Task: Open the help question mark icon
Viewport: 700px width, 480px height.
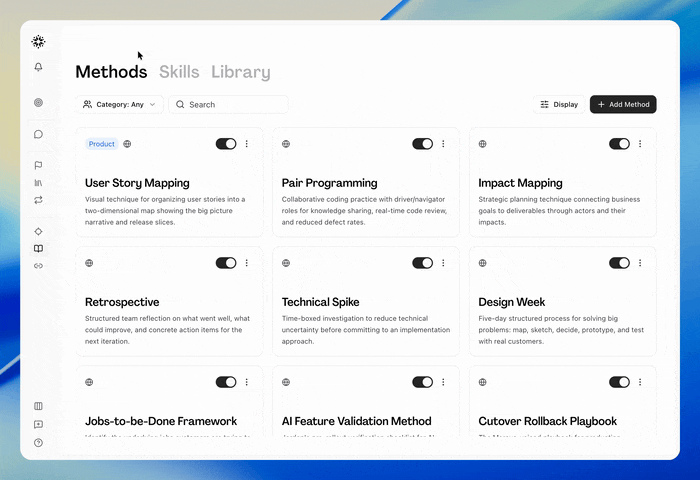Action: tap(38, 442)
